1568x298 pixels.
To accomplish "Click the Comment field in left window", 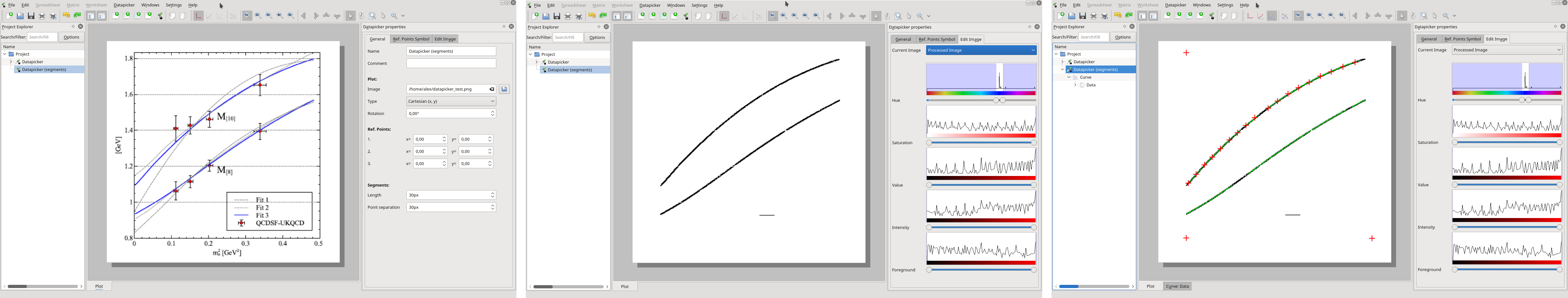I will [451, 63].
